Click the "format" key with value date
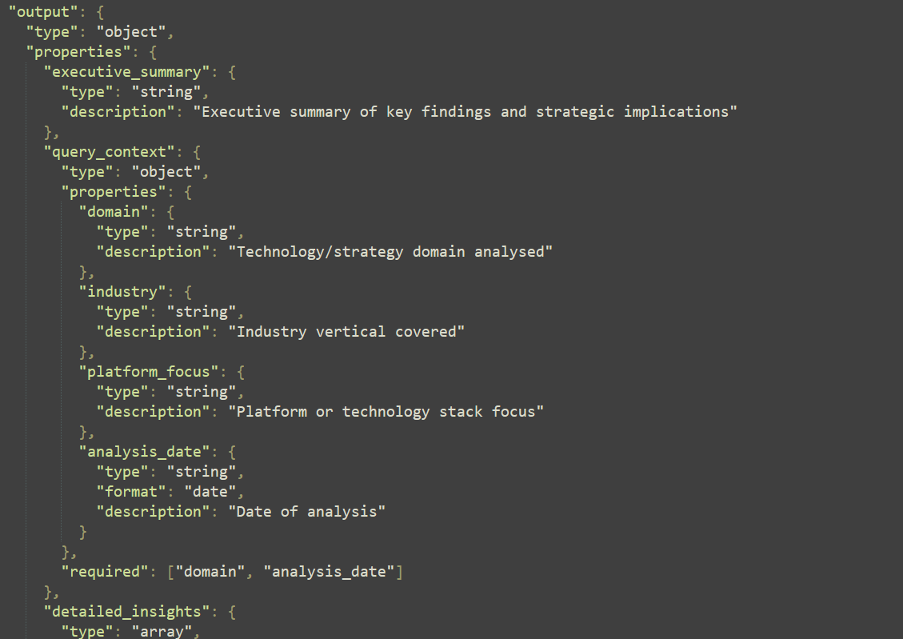 point(131,492)
